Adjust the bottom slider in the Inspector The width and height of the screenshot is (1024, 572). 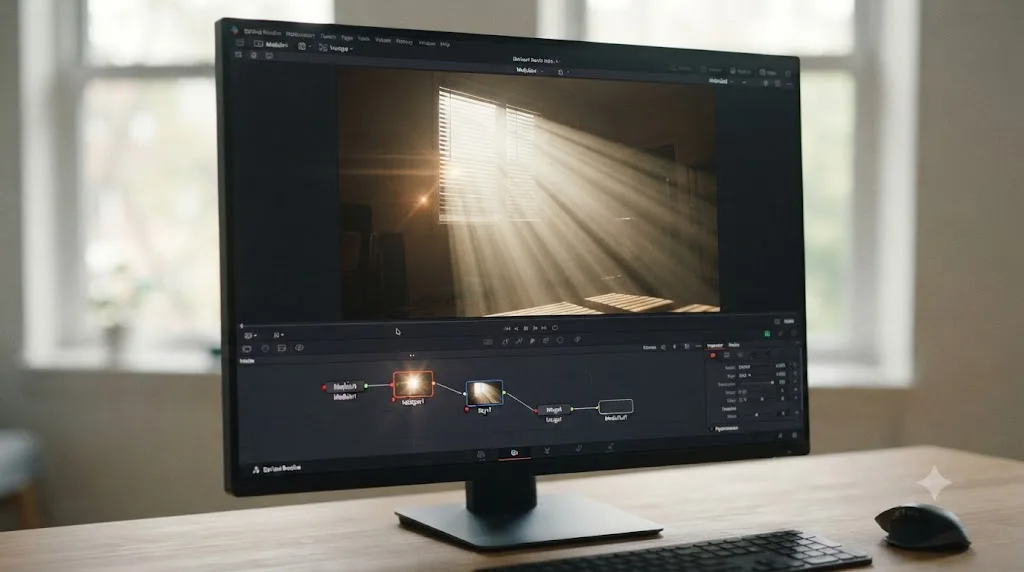click(x=759, y=415)
